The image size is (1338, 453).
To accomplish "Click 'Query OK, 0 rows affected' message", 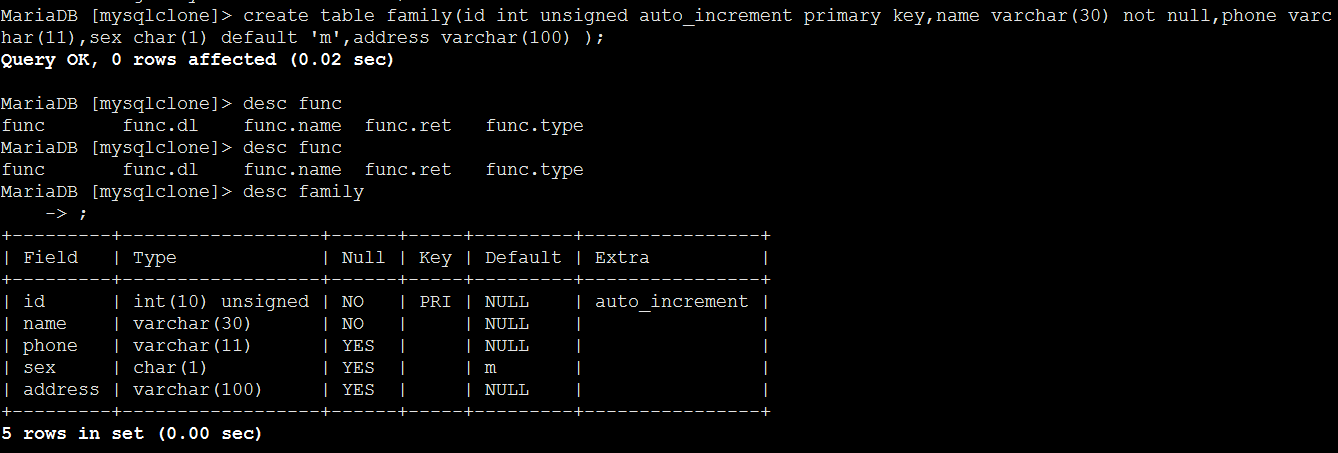I will coord(138,60).
